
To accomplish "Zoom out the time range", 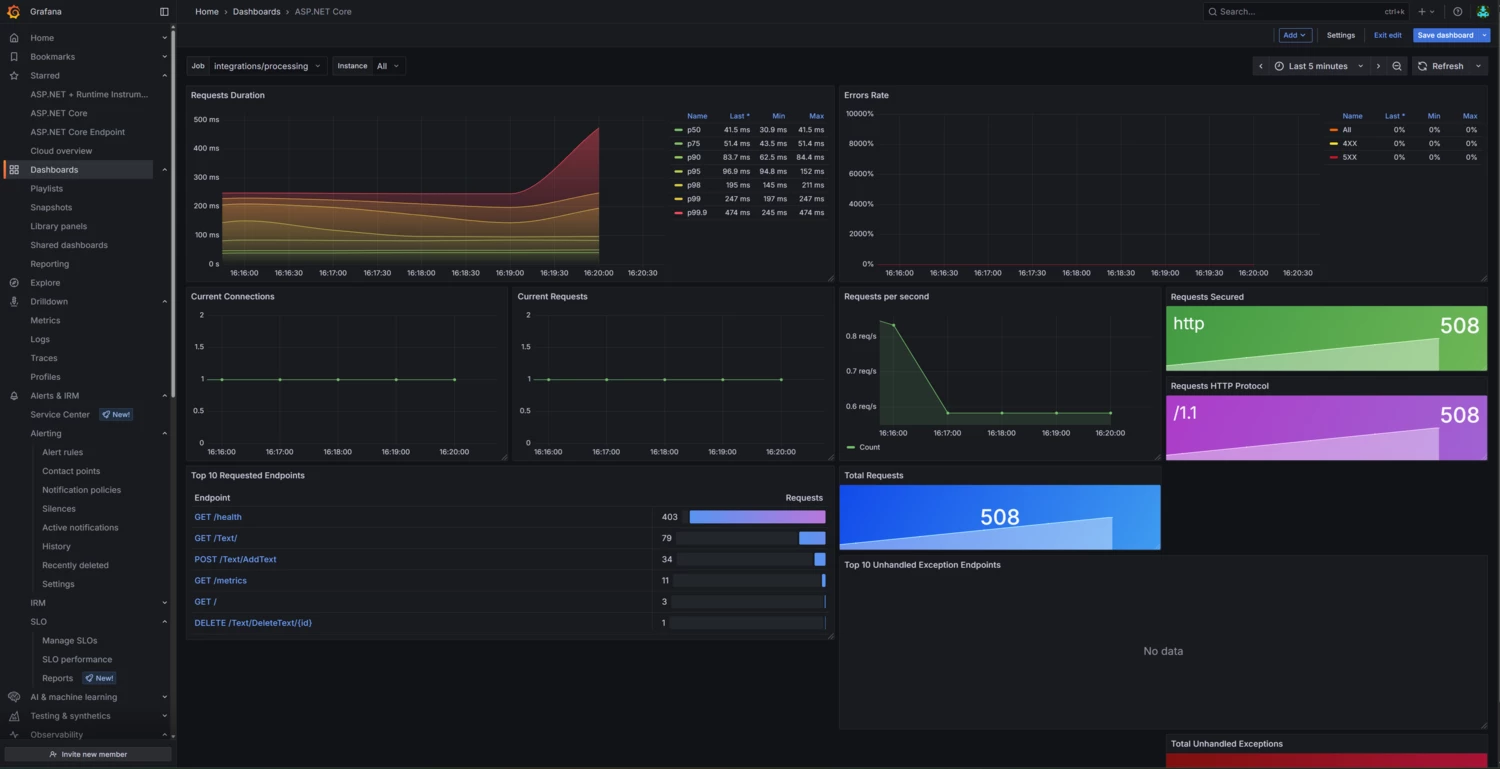I will point(1397,66).
